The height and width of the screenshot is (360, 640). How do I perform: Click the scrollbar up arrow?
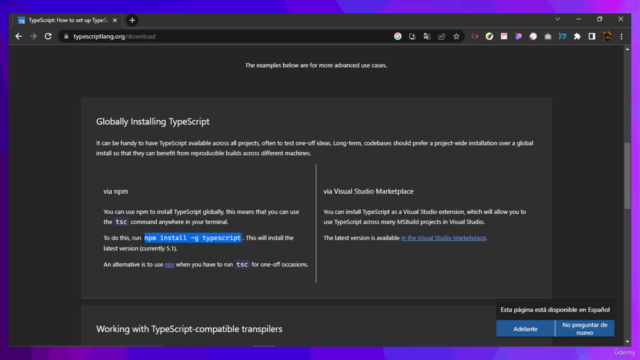coord(627,49)
